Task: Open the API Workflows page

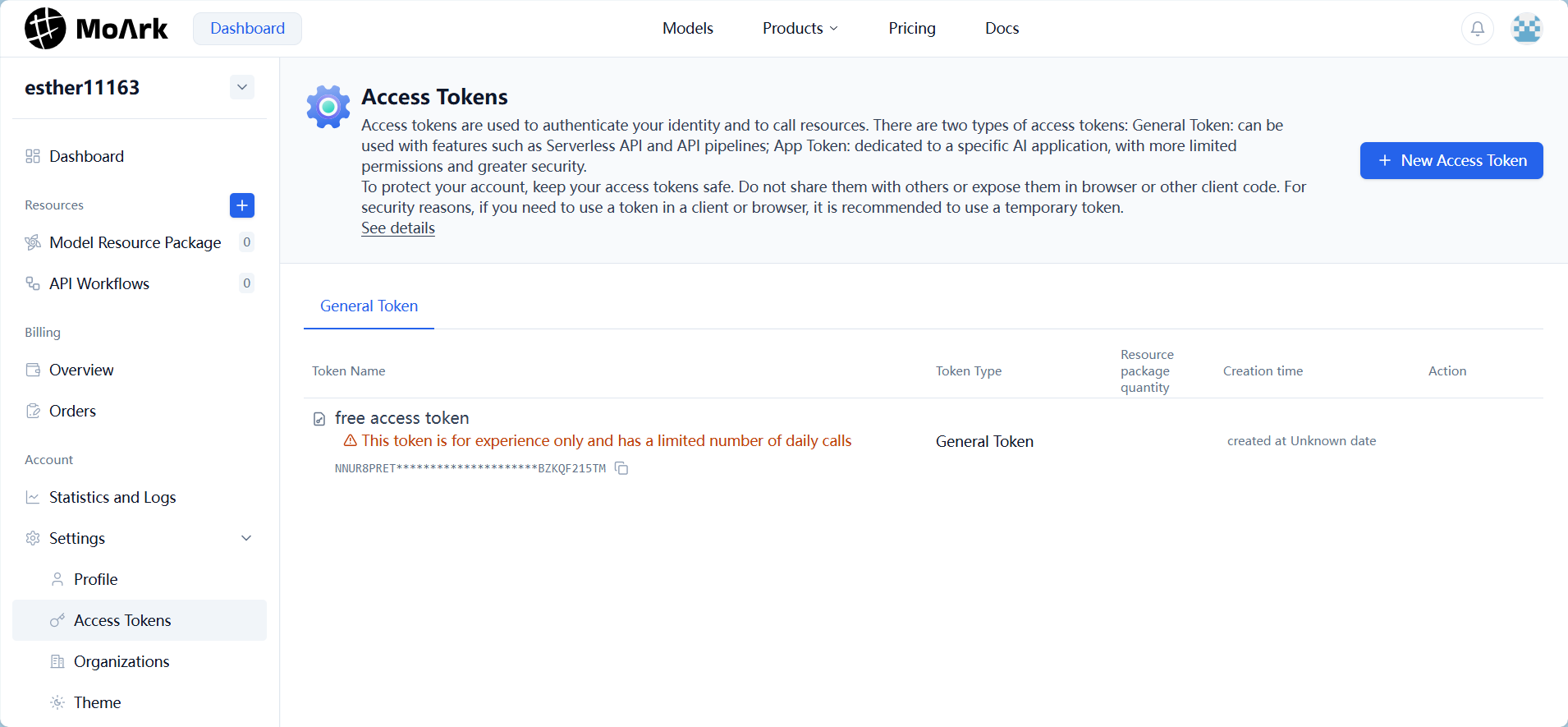Action: [99, 283]
